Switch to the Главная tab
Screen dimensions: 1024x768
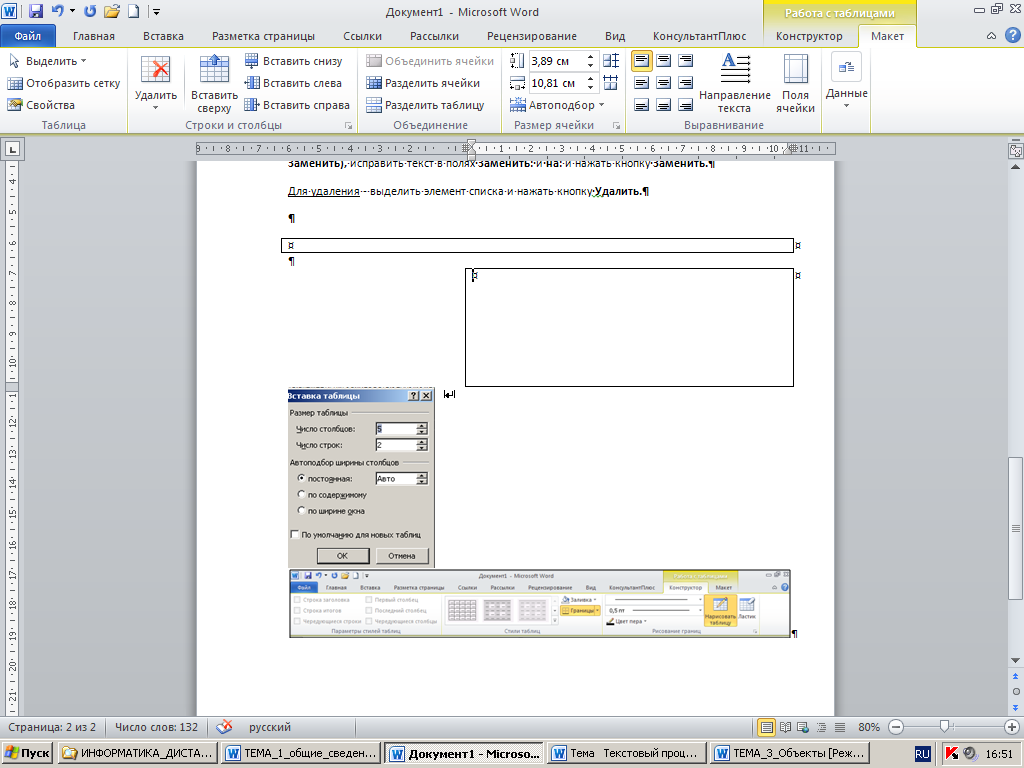pos(93,36)
